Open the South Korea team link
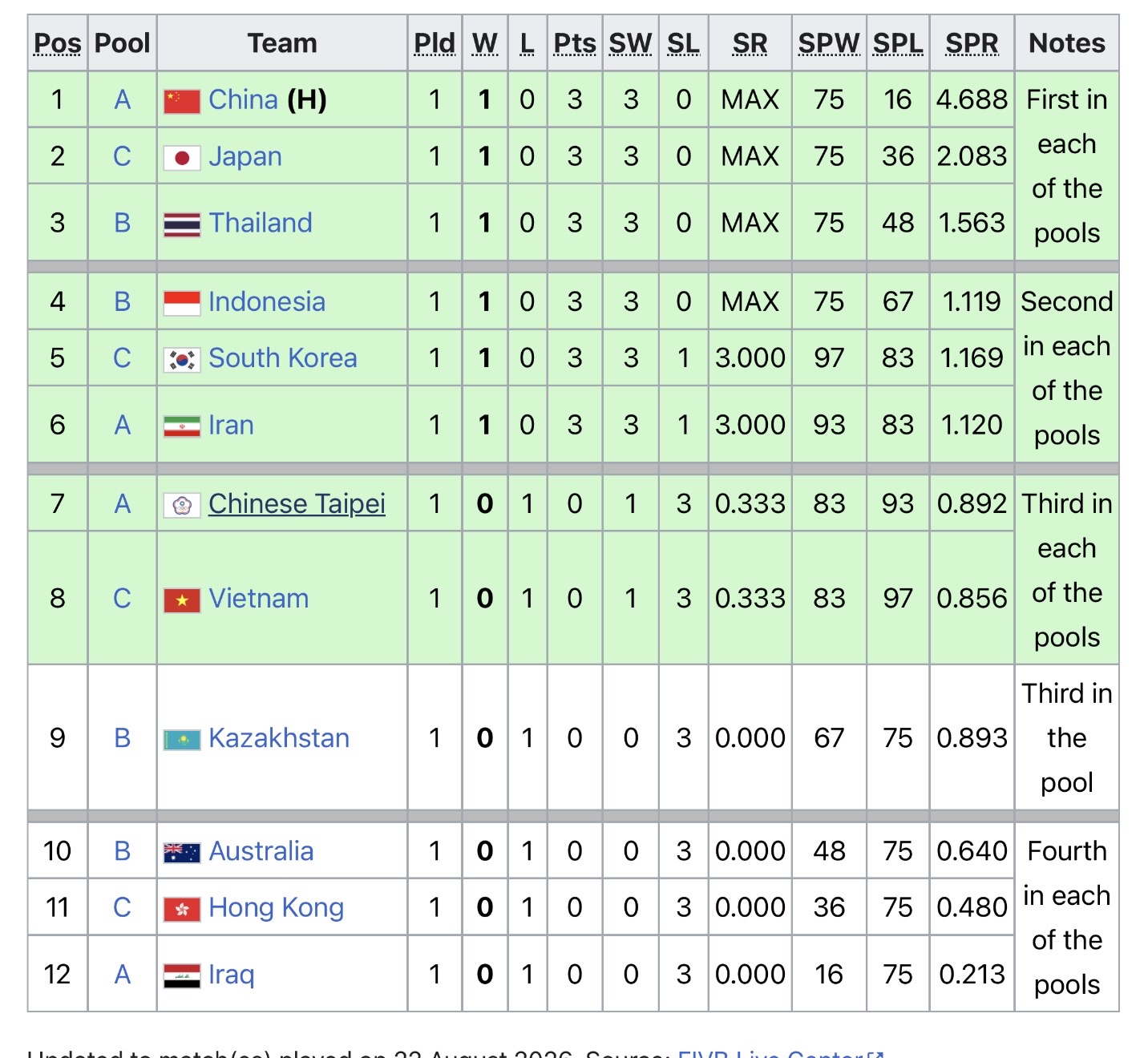This screenshot has height=1058, width=1148. coord(283,357)
